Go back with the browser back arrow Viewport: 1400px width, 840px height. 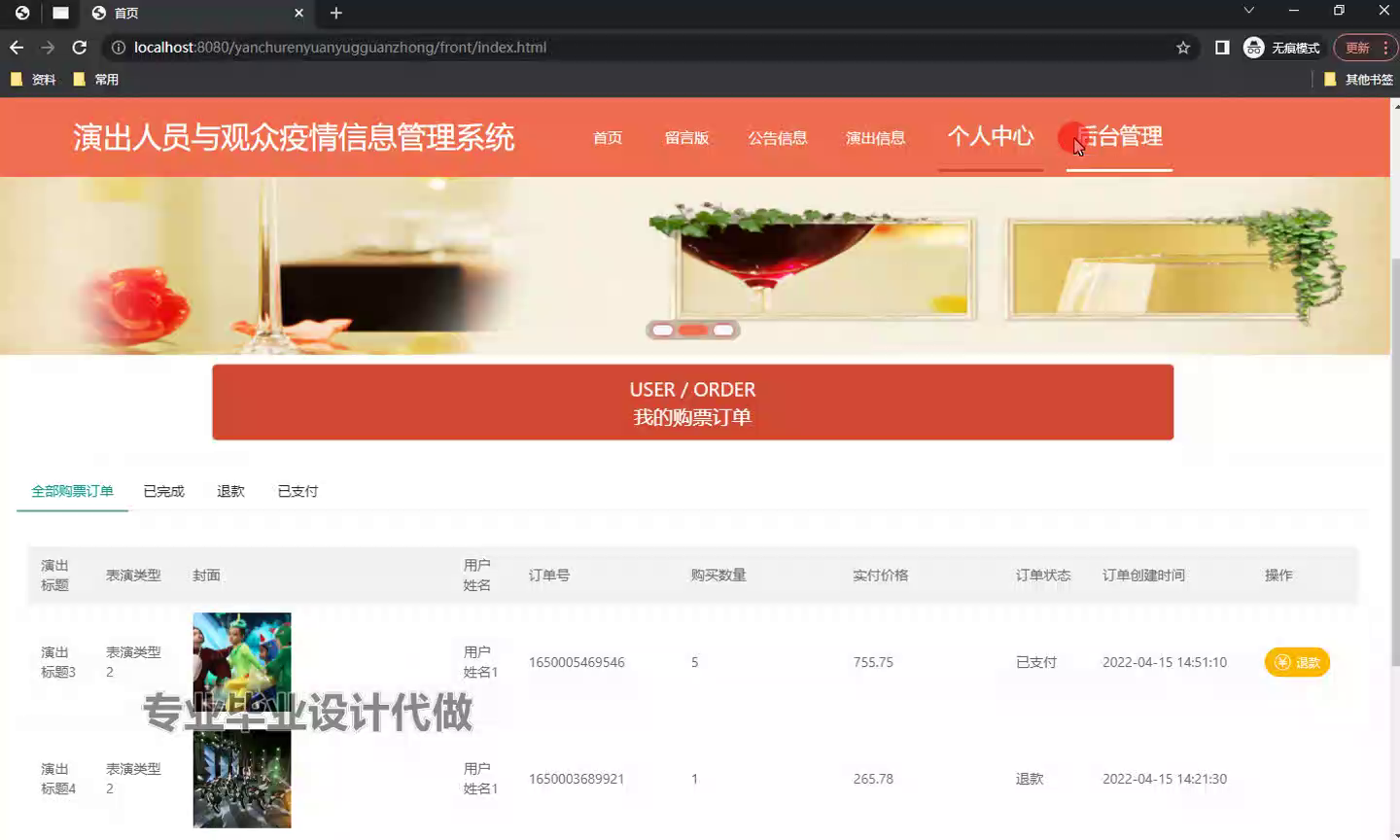[x=17, y=48]
